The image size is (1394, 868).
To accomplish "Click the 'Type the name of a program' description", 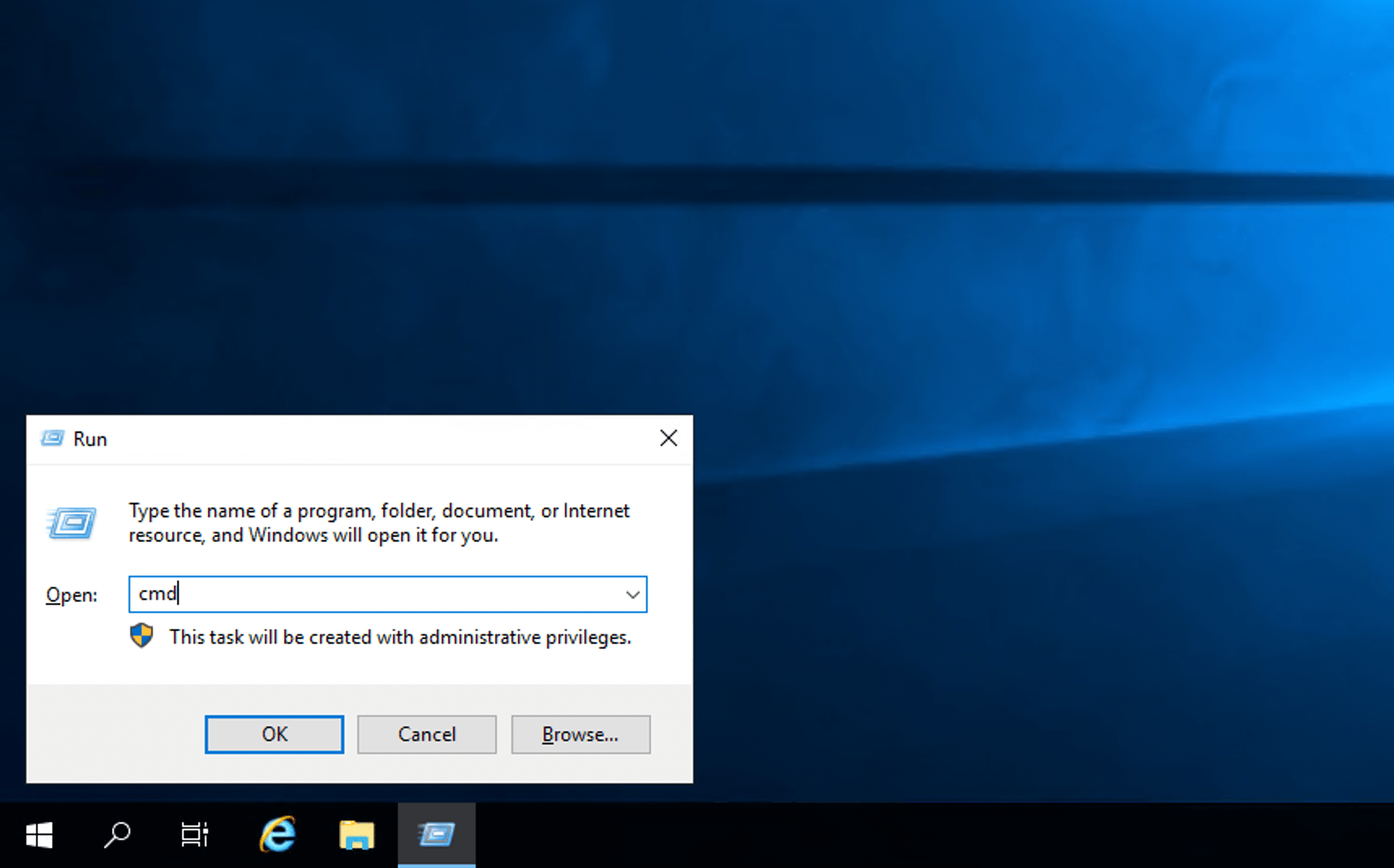I will [x=379, y=523].
